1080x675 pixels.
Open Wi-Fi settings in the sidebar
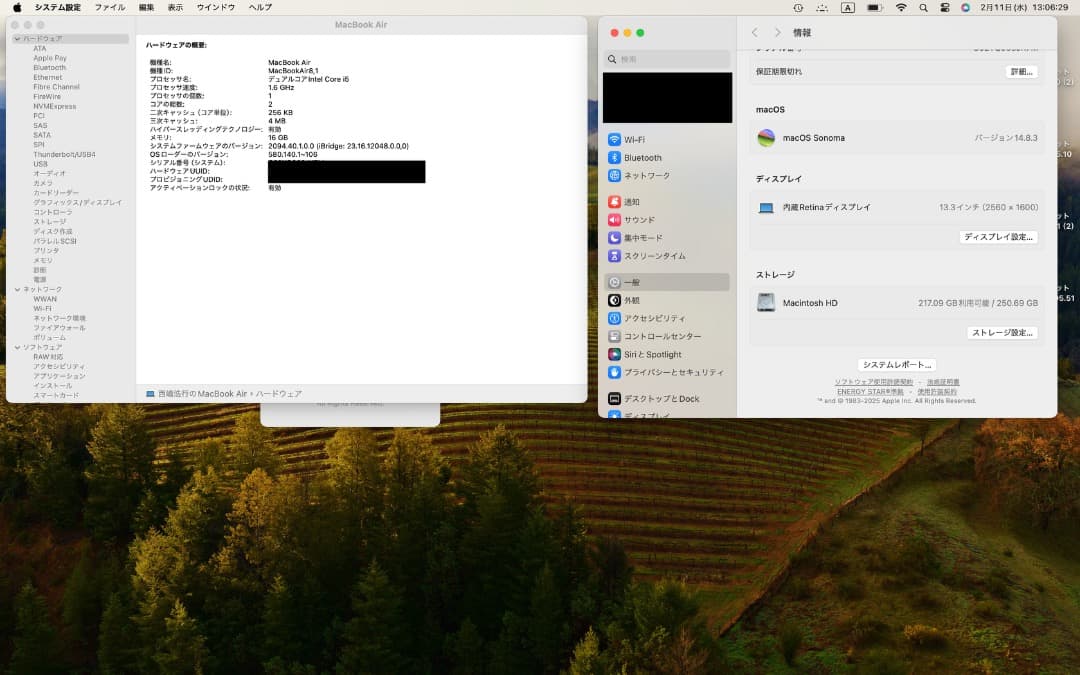634,140
